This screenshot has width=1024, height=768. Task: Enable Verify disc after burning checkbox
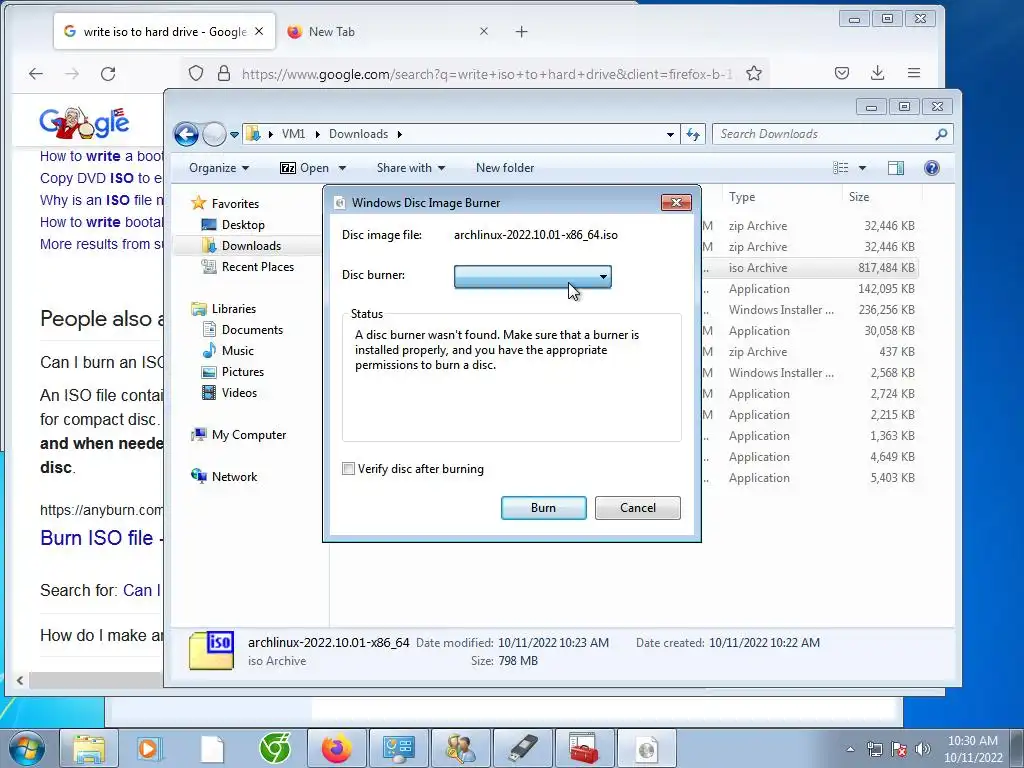point(349,469)
